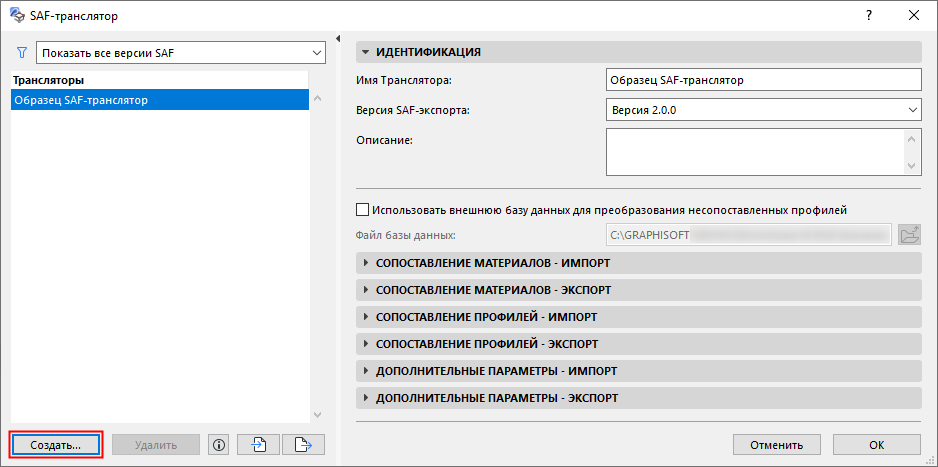Click the Создать... button

pos(56,444)
